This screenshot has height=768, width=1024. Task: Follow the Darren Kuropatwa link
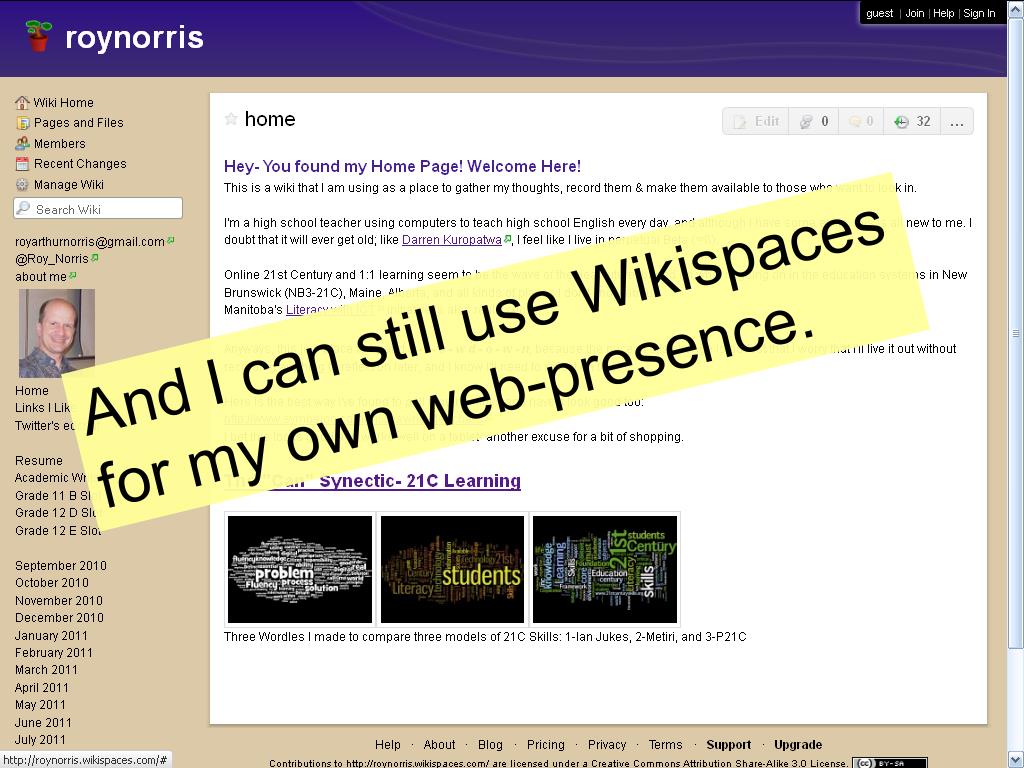click(x=451, y=240)
